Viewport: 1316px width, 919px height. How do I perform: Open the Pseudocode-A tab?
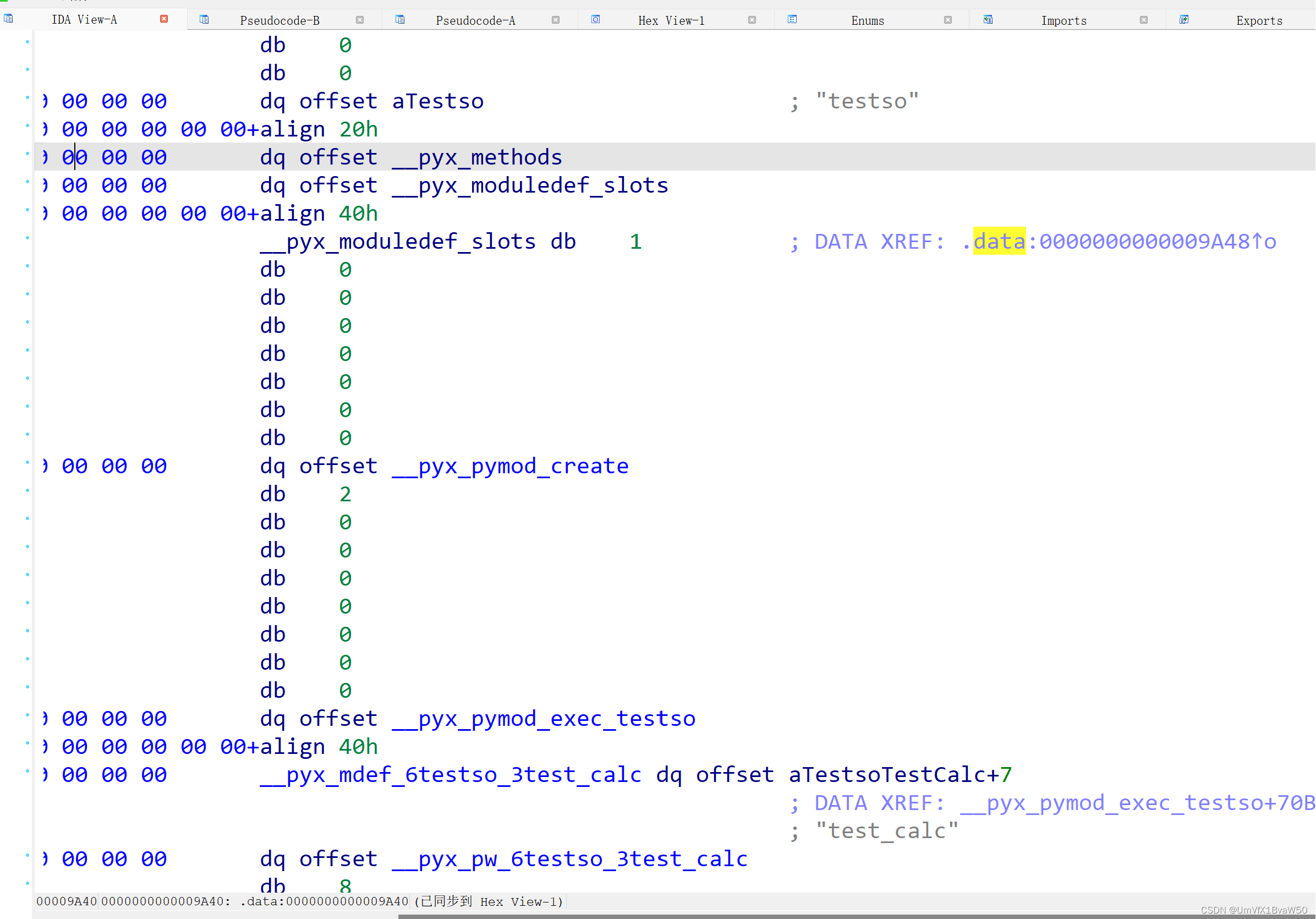pyautogui.click(x=475, y=21)
